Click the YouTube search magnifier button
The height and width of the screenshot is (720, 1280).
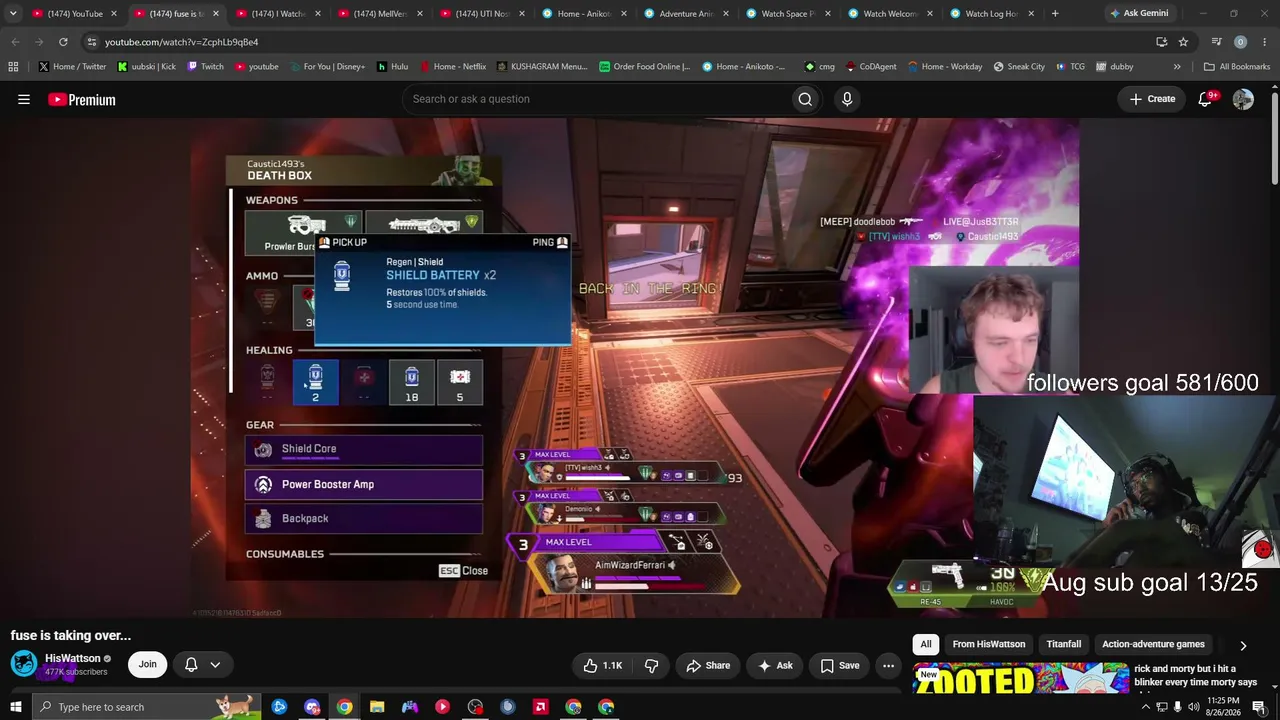coord(805,99)
